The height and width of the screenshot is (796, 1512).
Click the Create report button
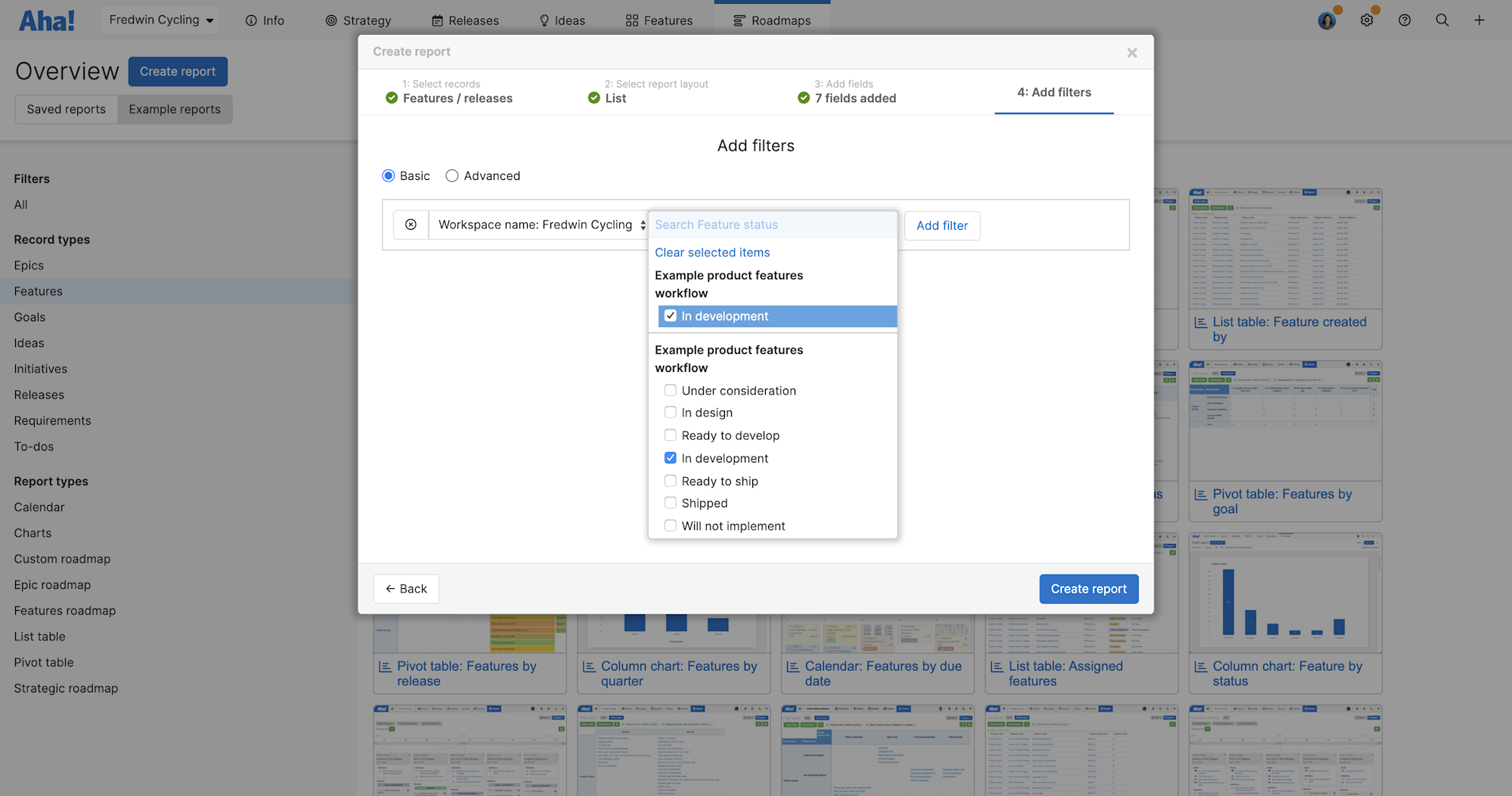point(1089,589)
